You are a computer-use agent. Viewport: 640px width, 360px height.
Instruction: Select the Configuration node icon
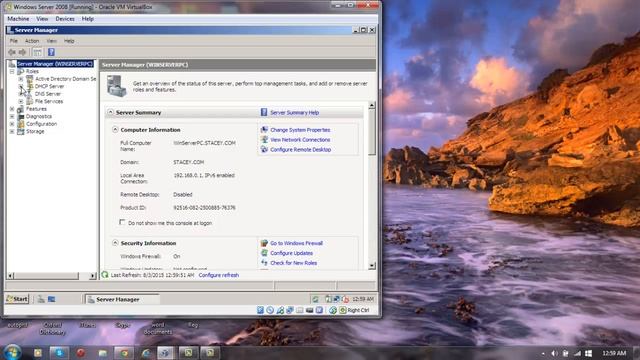point(21,124)
